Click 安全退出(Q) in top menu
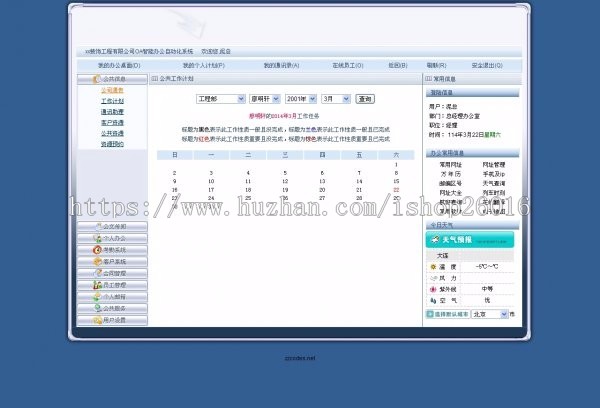The width and height of the screenshot is (600, 408). 487,65
